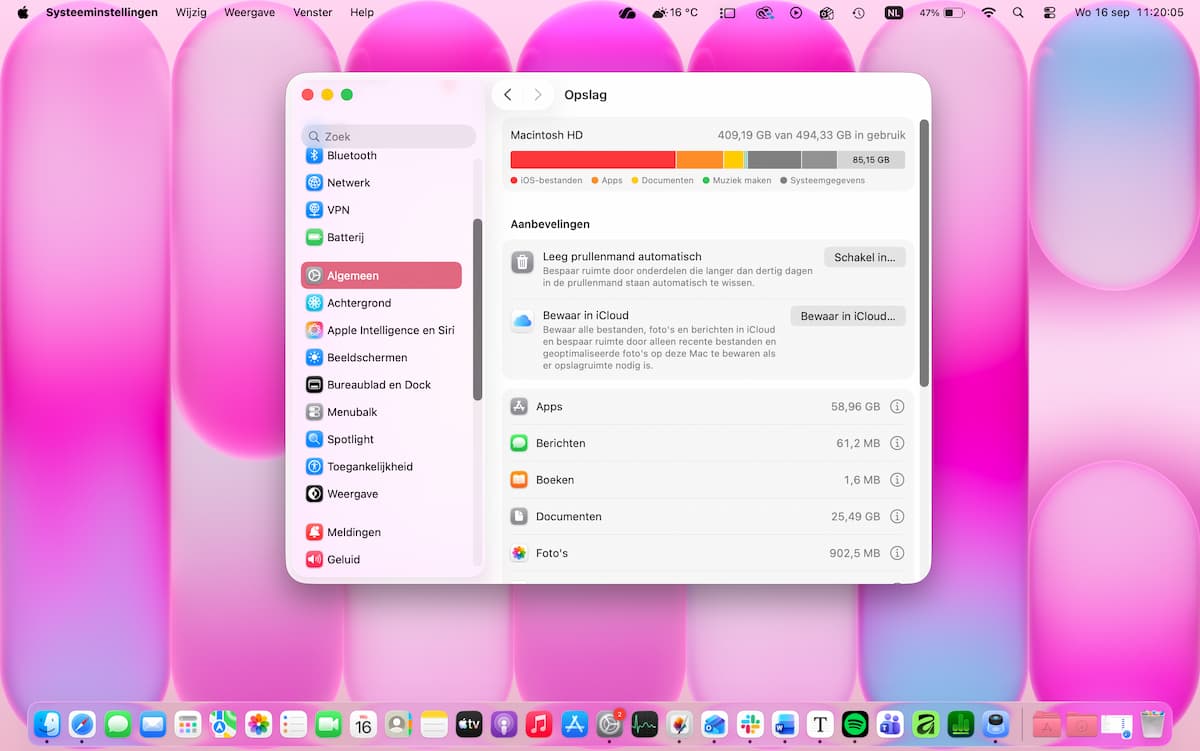This screenshot has width=1200, height=751.
Task: Open the Wijzig menu
Action: click(192, 13)
